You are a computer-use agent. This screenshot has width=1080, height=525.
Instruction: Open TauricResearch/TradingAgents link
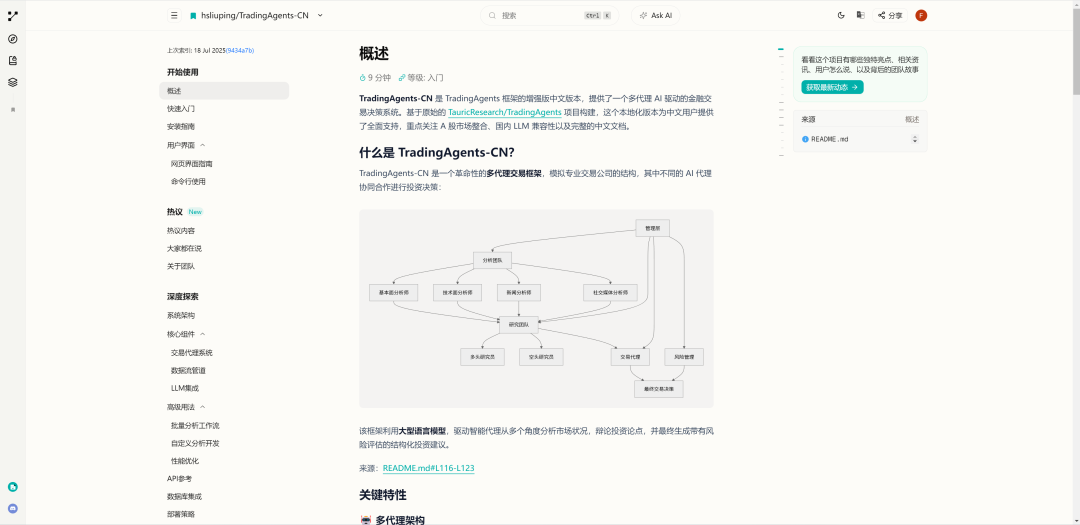pyautogui.click(x=505, y=112)
